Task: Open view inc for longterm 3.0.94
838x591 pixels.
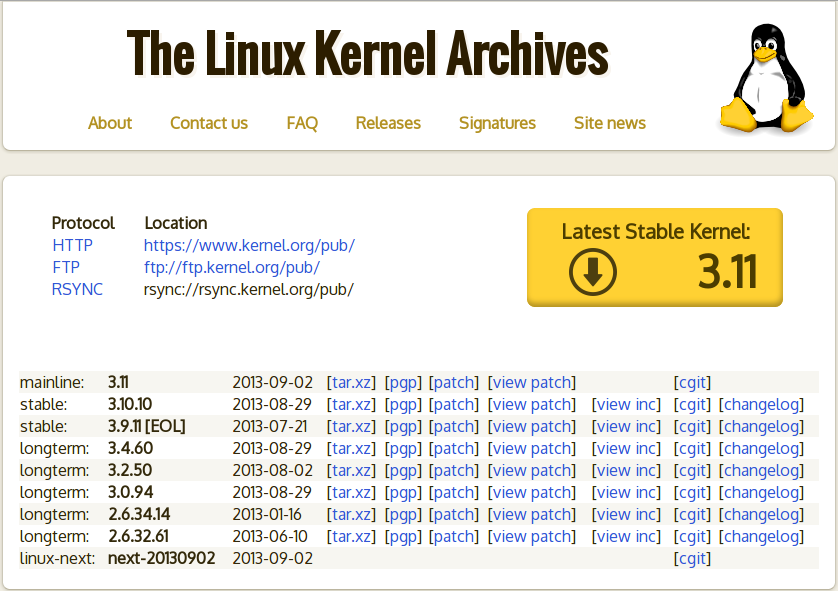Action: coord(626,492)
